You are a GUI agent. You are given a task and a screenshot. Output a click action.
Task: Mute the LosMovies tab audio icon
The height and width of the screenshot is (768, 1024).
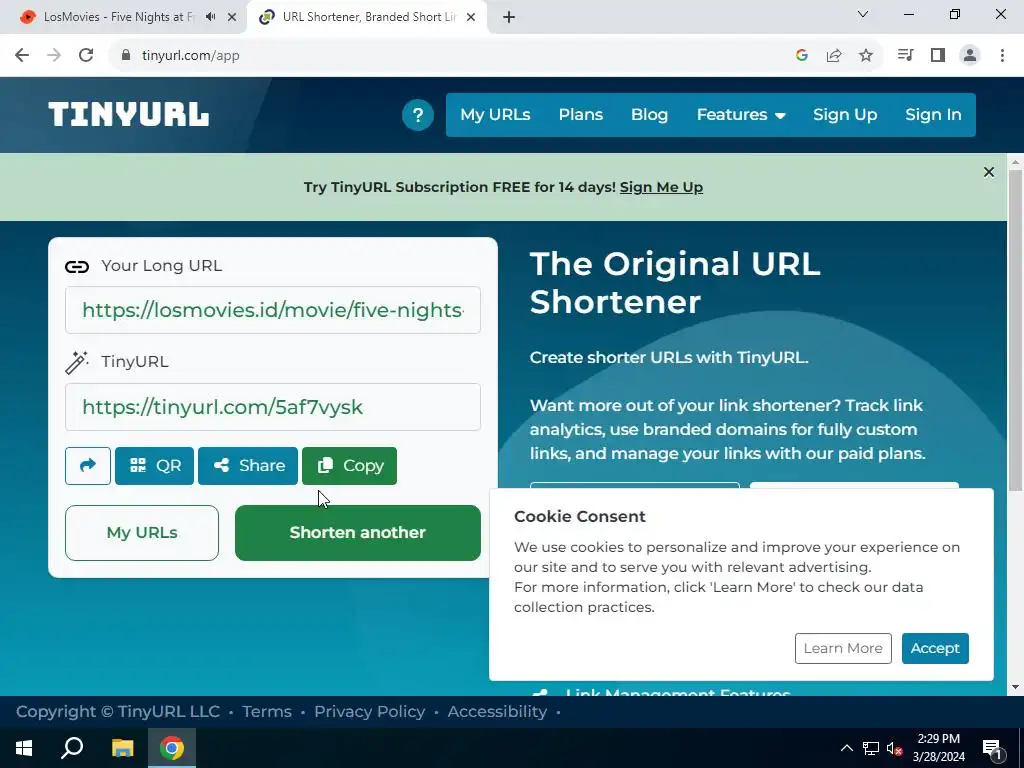pos(210,17)
